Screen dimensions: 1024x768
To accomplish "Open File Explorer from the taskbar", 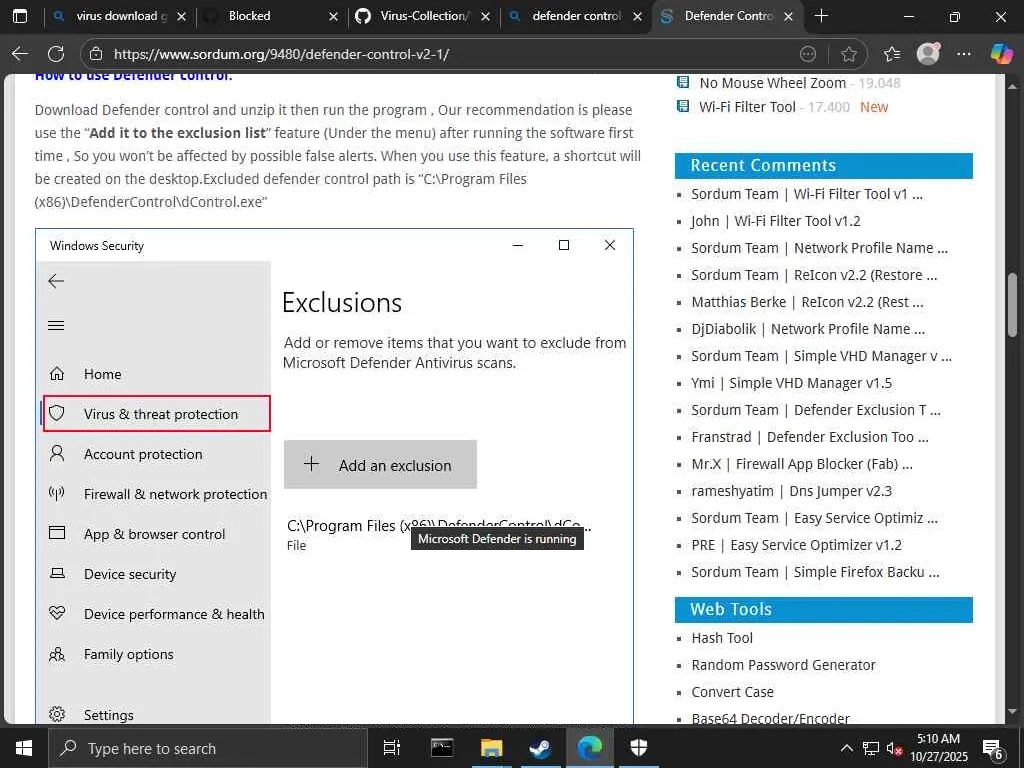I will (491, 748).
